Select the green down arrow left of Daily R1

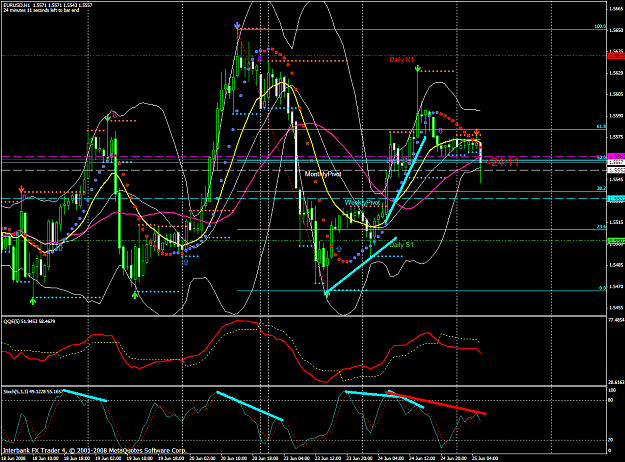tap(417, 69)
